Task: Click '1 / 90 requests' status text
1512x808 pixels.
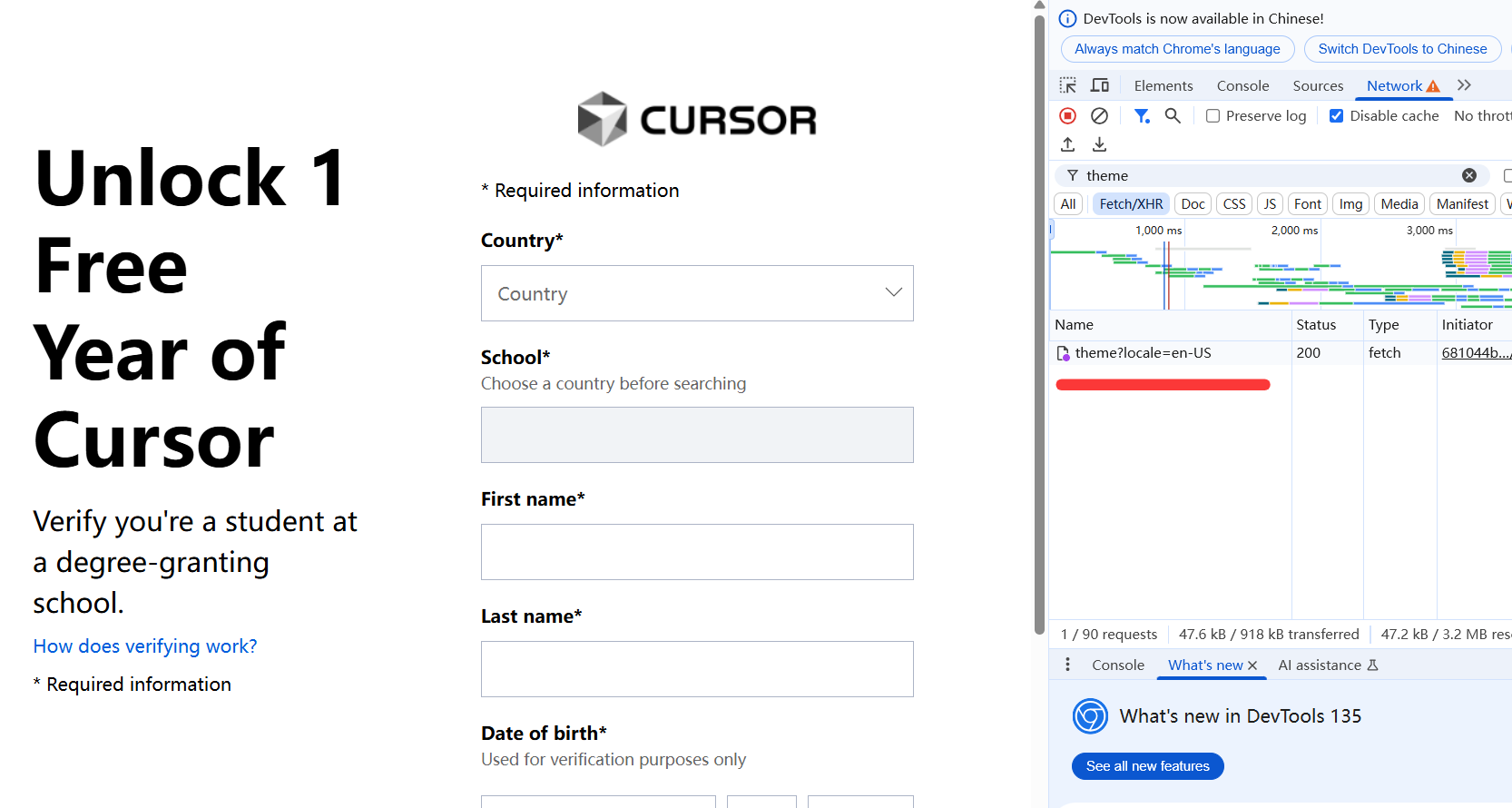Action: click(x=1109, y=635)
